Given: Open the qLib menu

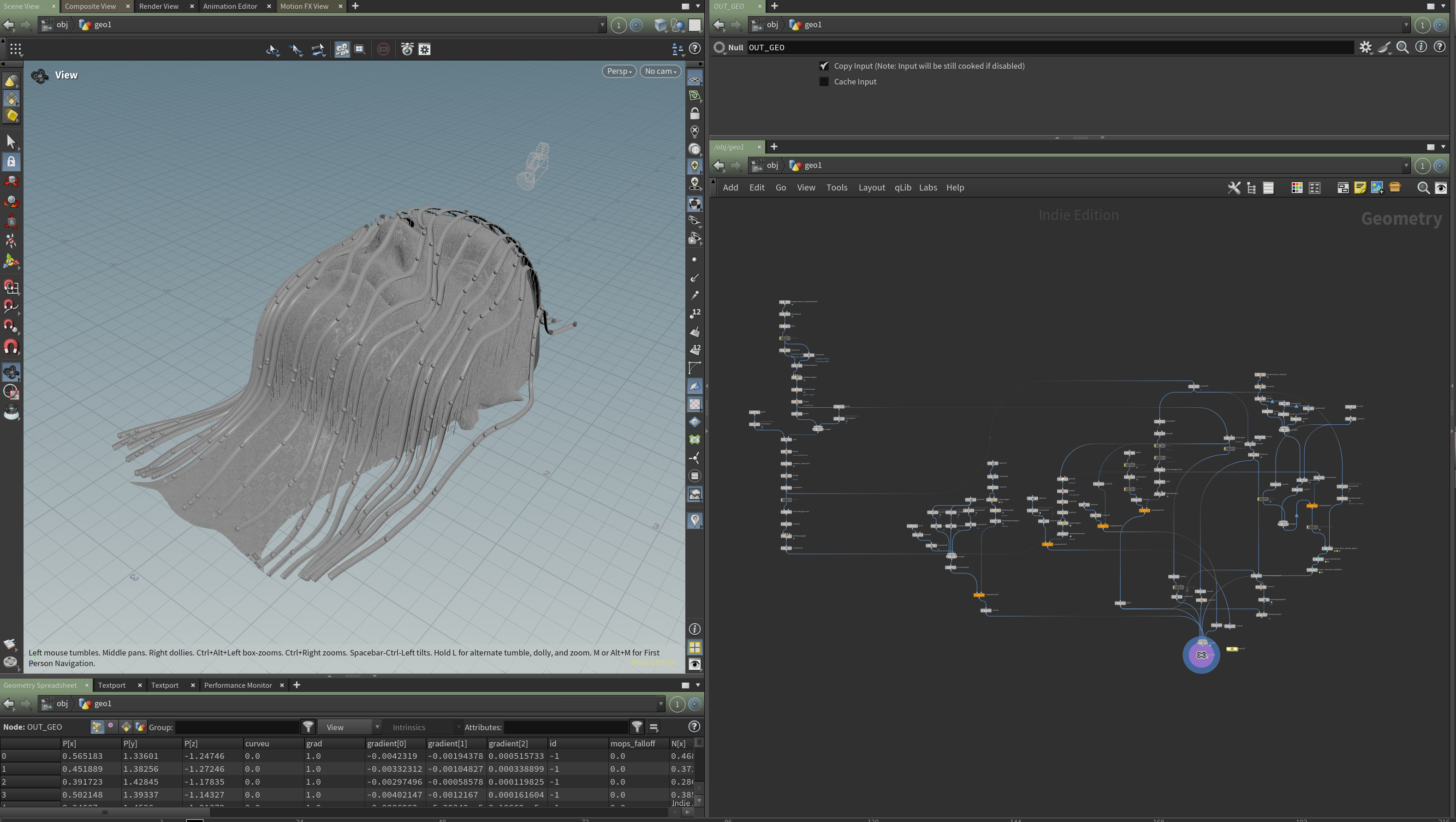Looking at the screenshot, I should (x=903, y=188).
